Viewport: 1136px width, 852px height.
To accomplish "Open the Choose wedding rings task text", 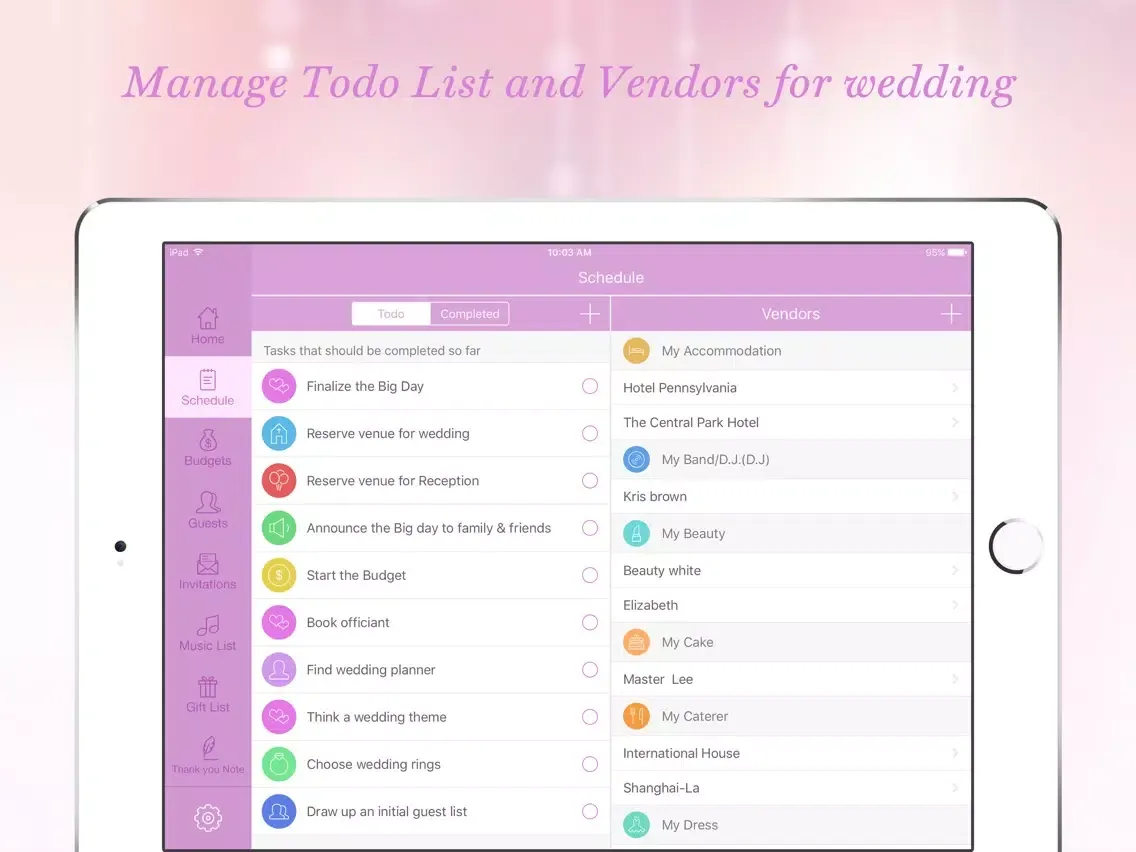I will tap(373, 764).
